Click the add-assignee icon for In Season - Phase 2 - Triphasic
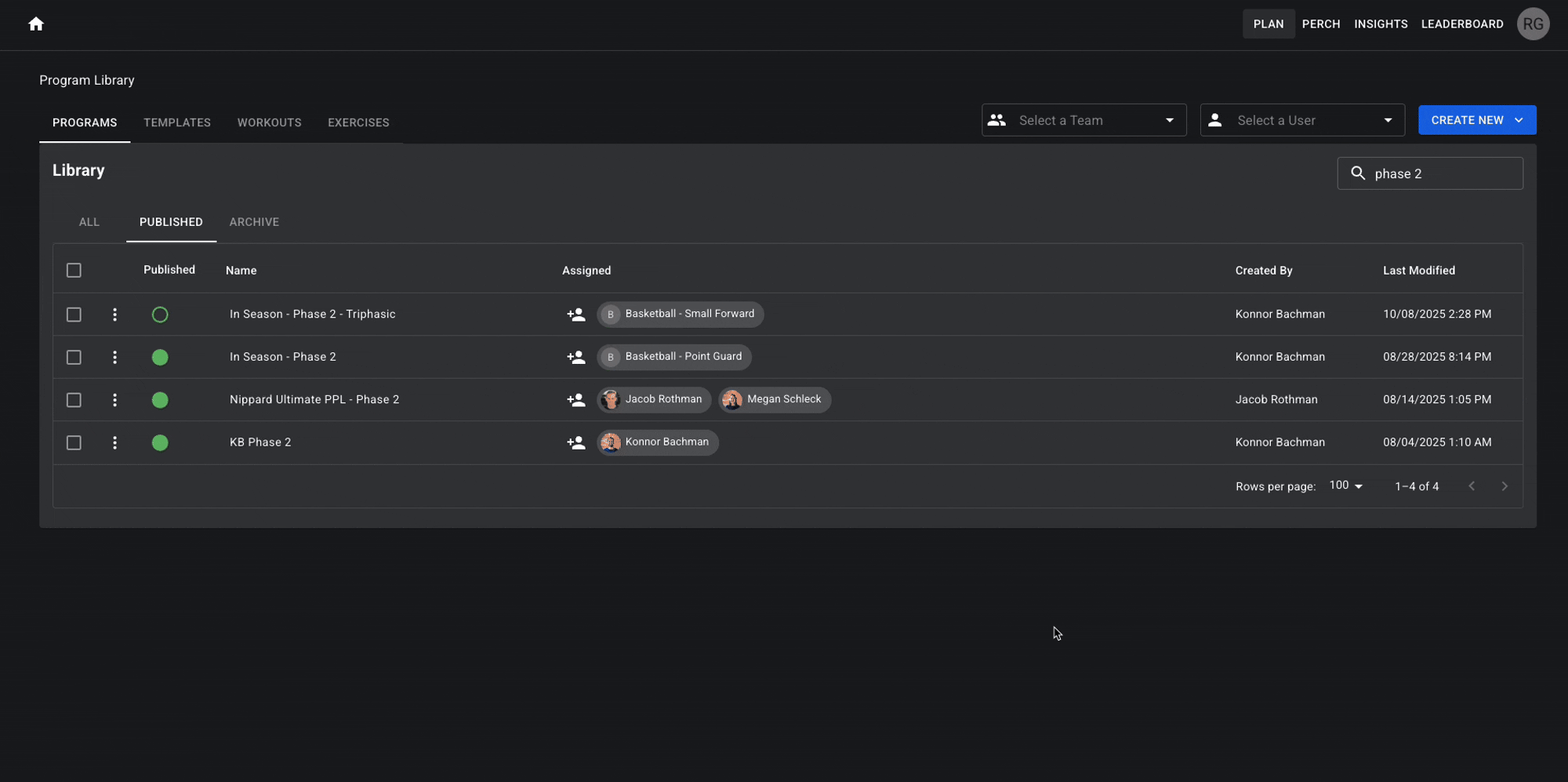The height and width of the screenshot is (782, 1568). click(576, 315)
